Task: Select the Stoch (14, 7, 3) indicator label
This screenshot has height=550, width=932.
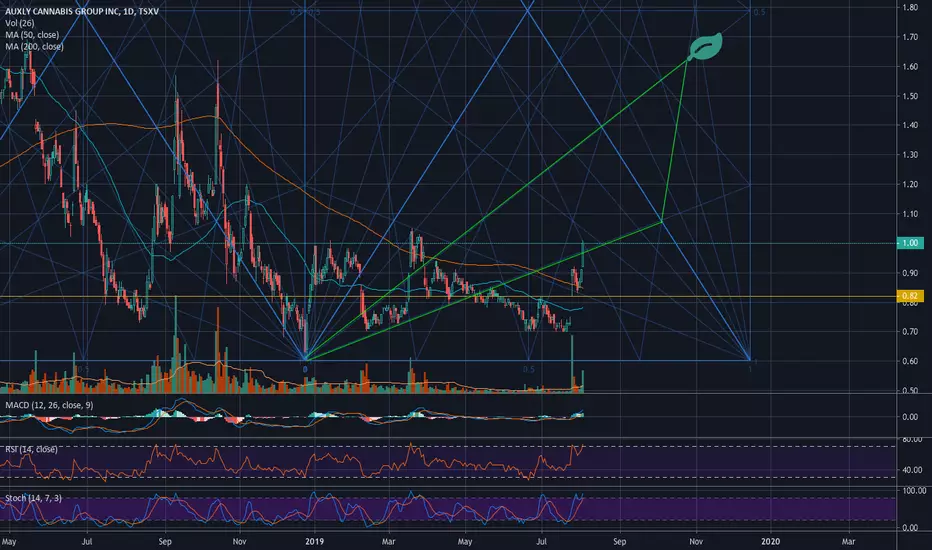Action: 33,498
